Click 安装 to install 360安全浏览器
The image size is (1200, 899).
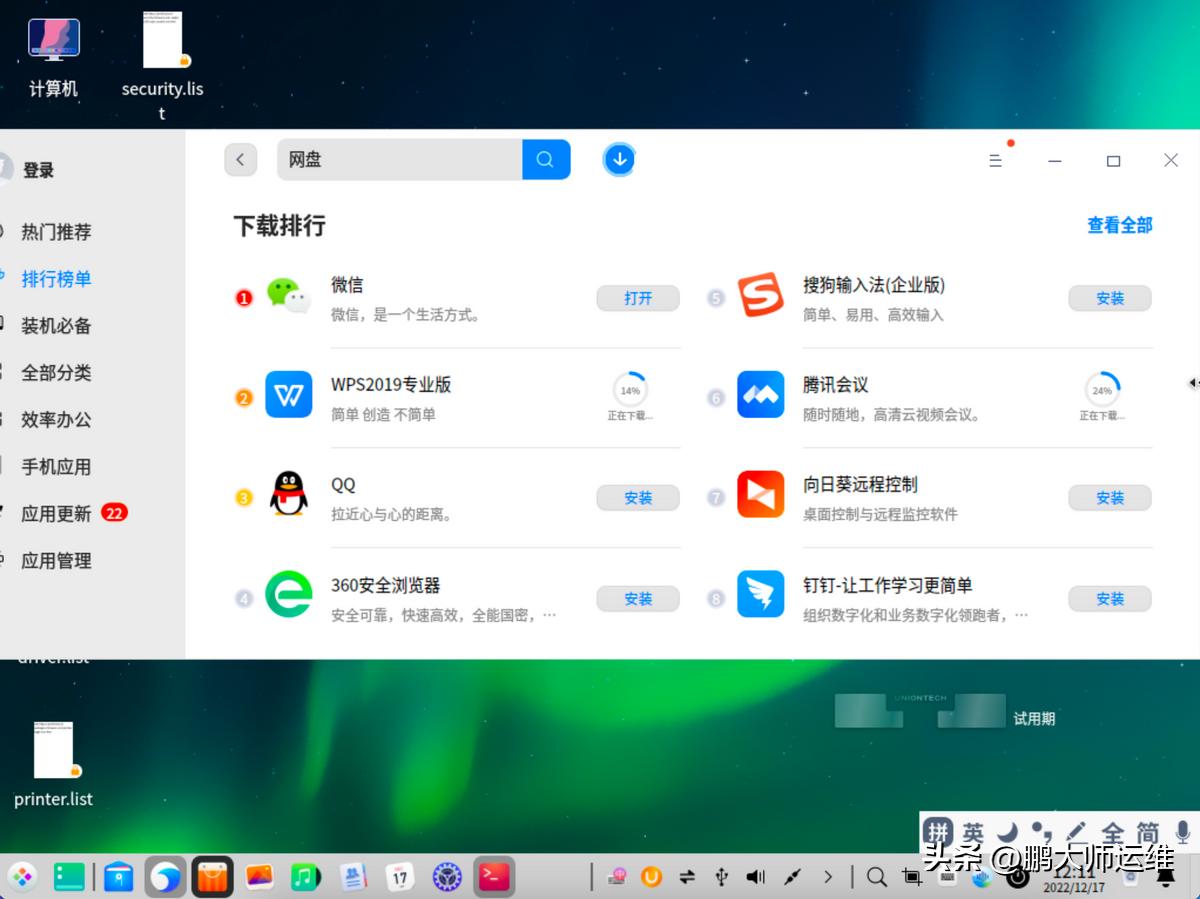637,598
